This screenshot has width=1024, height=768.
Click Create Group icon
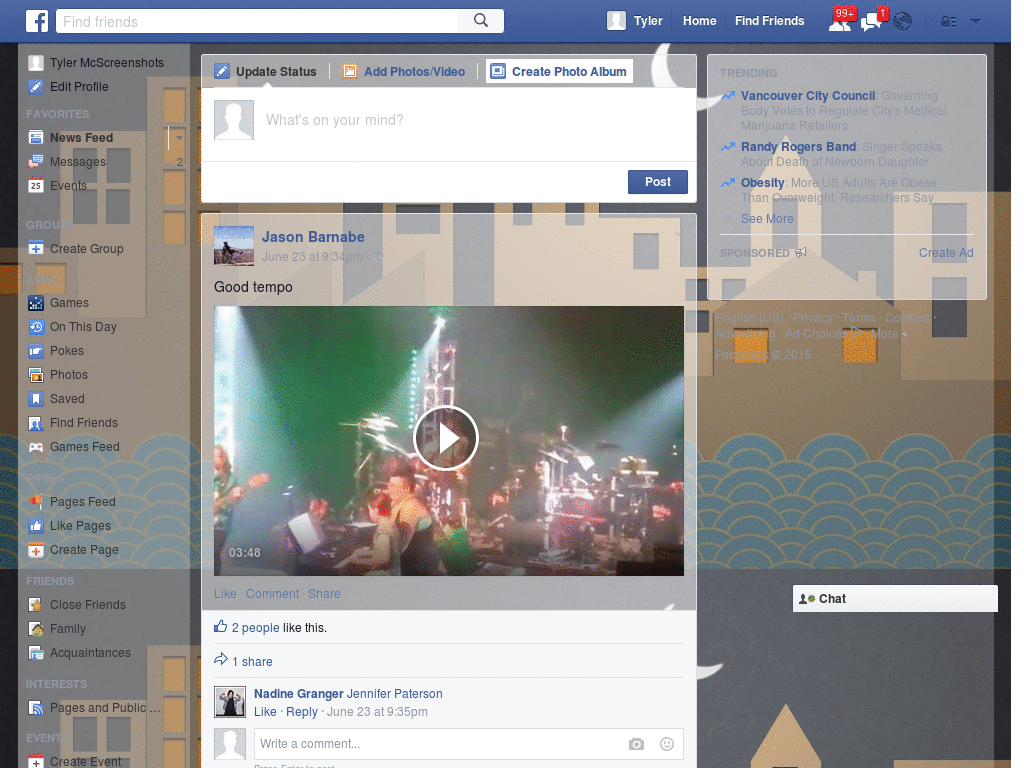36,249
